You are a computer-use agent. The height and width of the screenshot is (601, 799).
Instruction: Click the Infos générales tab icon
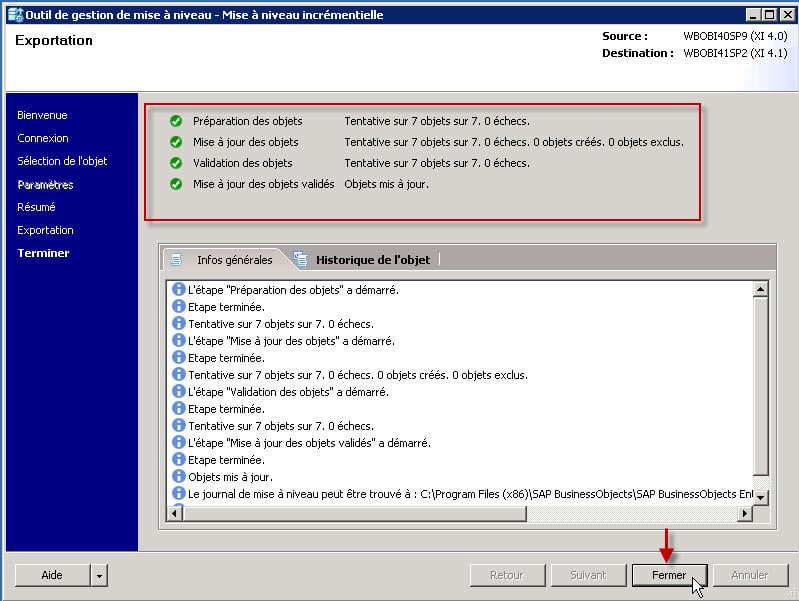(x=177, y=259)
